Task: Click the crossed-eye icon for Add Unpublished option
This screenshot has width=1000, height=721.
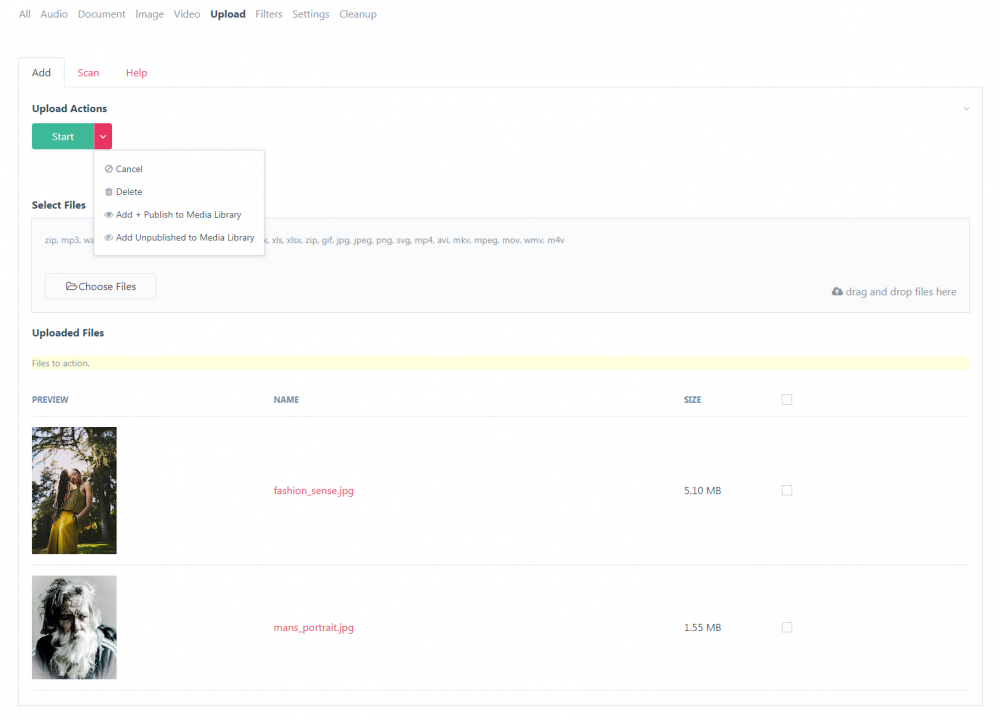Action: coord(110,237)
